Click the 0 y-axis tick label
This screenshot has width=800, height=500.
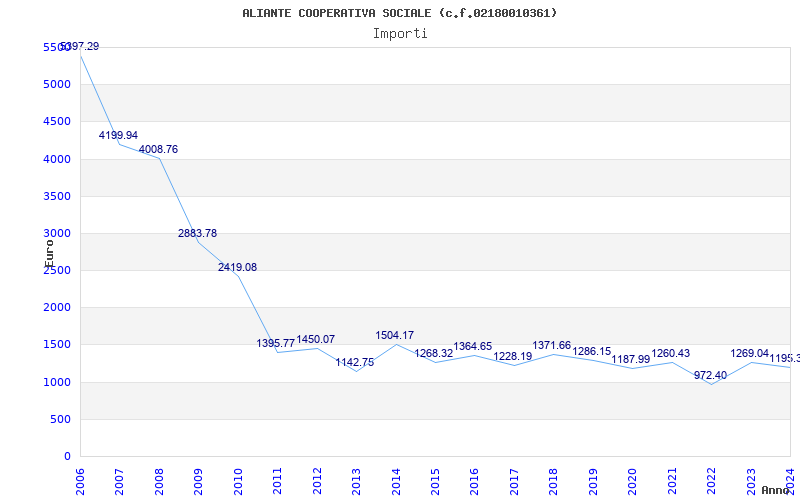point(67,456)
